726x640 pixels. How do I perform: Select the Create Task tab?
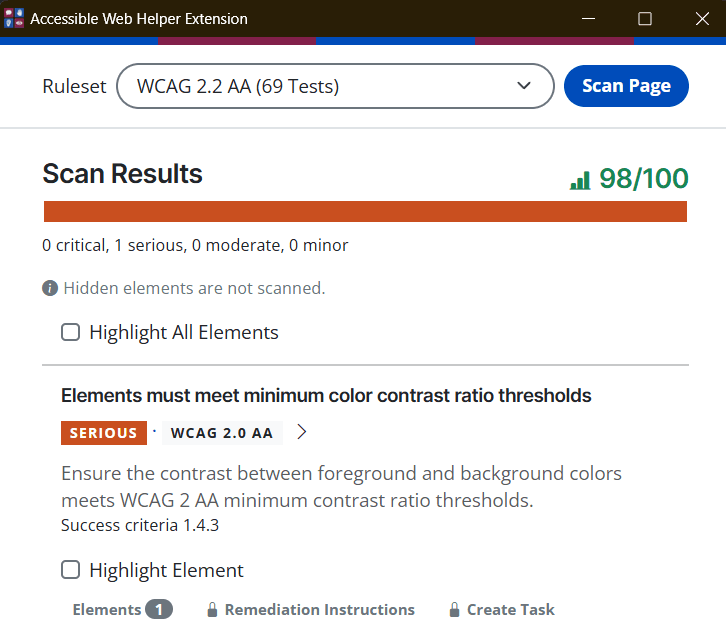(x=510, y=609)
